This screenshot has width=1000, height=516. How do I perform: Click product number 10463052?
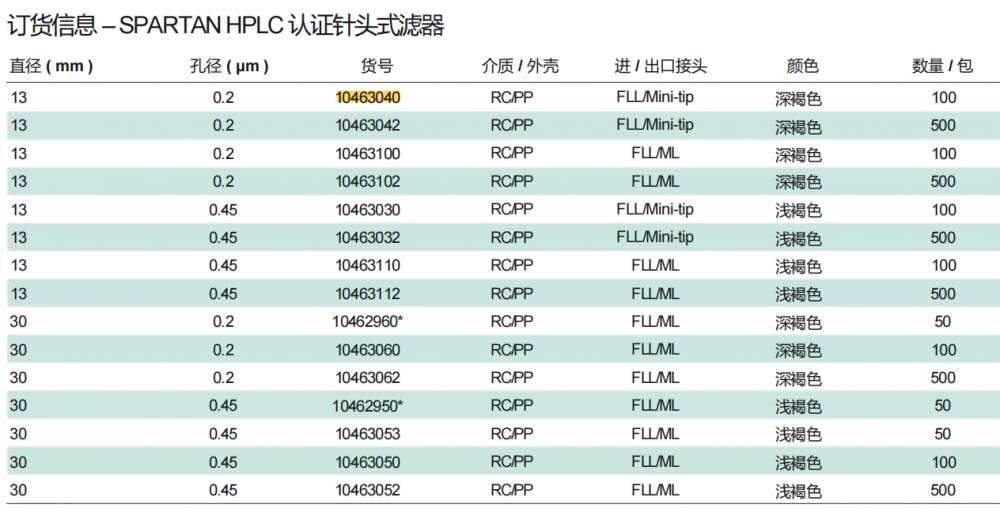click(x=367, y=490)
